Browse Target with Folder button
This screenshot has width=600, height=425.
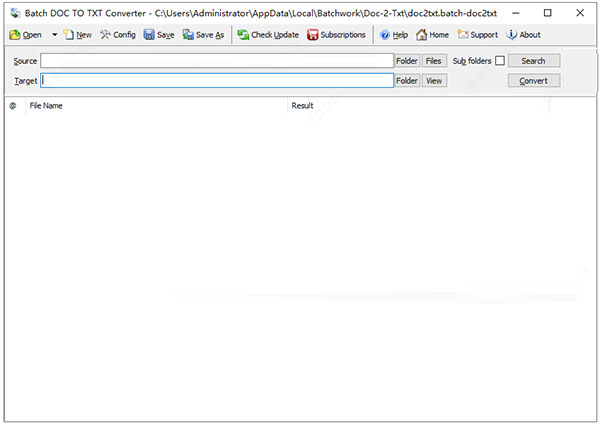407,81
